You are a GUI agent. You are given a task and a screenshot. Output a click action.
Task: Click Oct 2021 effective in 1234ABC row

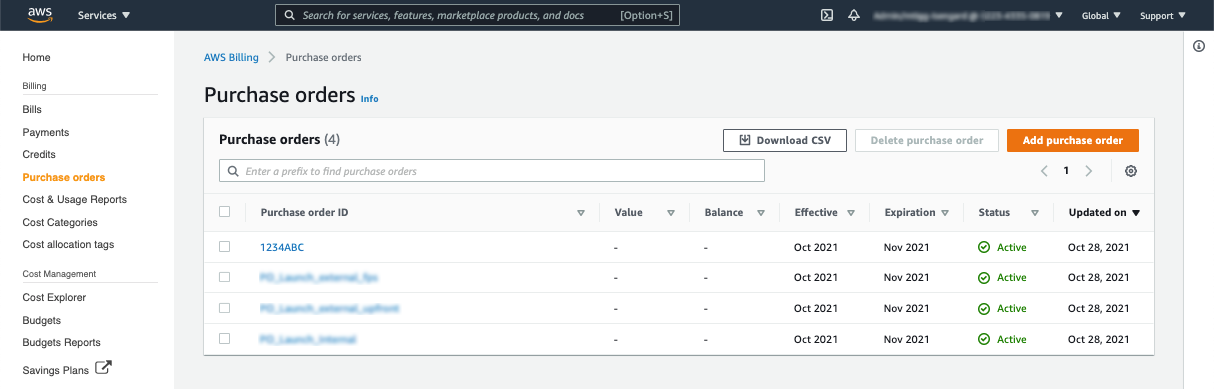[816, 247]
